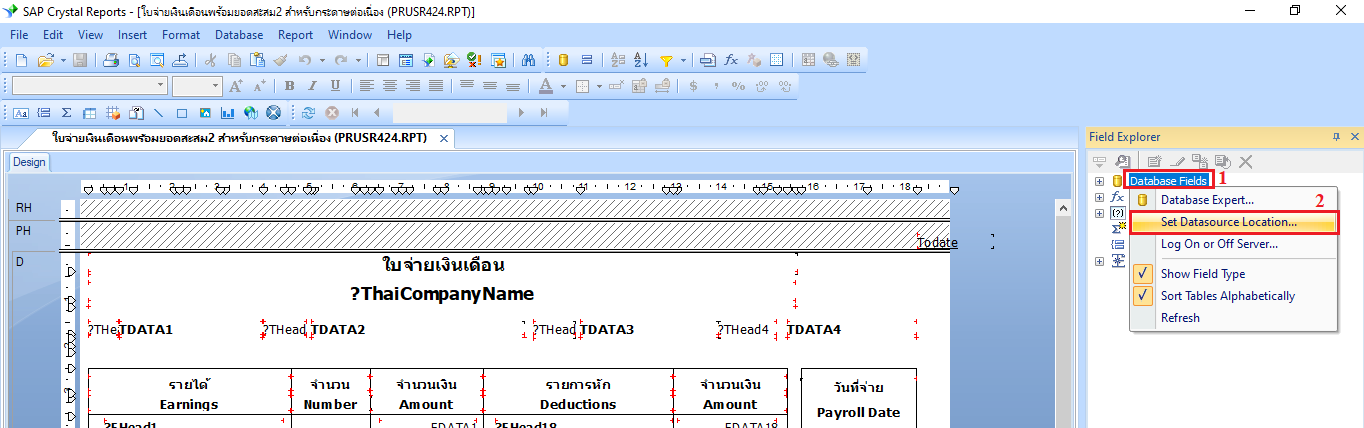1364x428 pixels.
Task: Pin the Field Explorer panel
Action: tap(1336, 137)
